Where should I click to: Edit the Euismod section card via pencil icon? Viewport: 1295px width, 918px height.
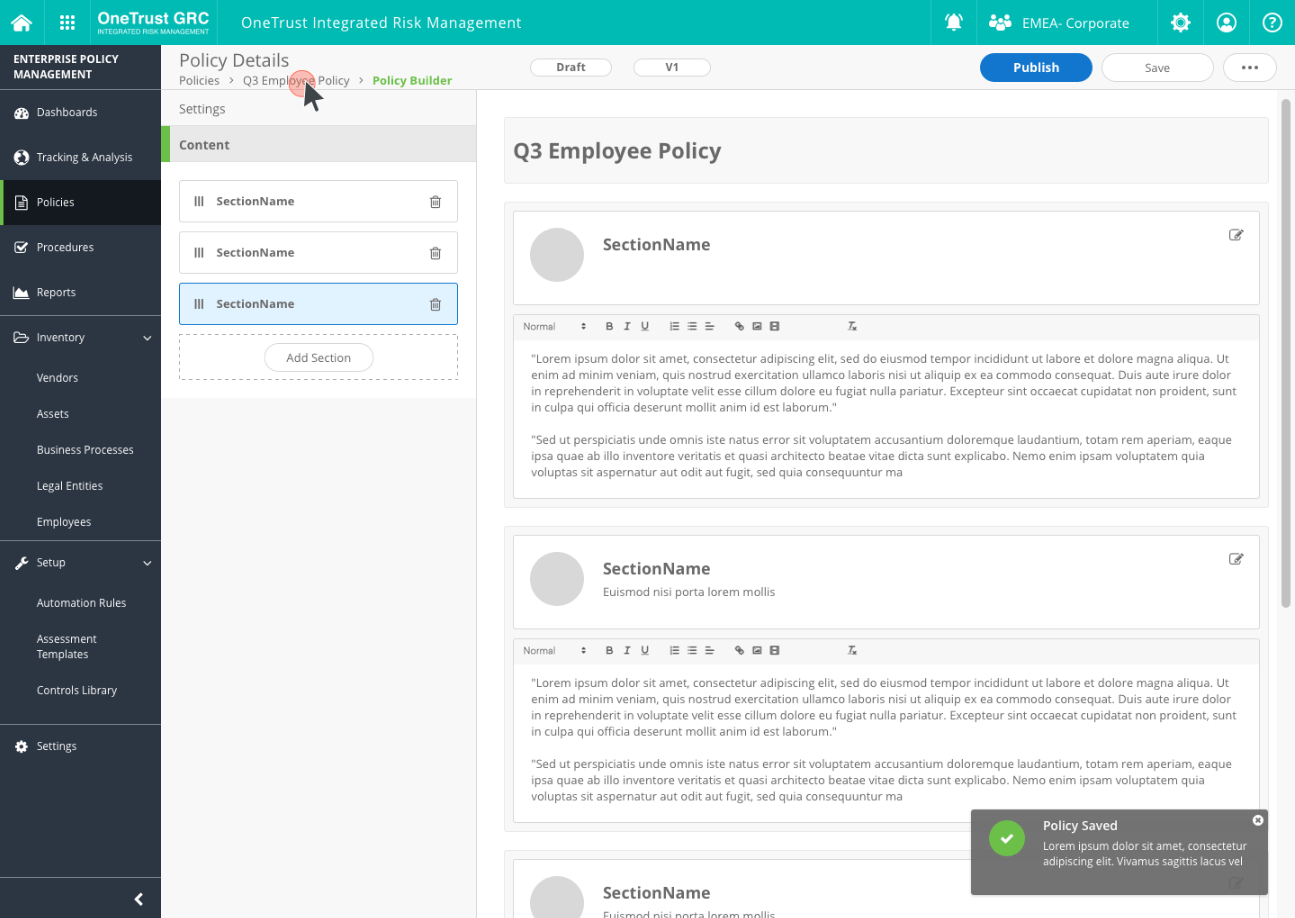coord(1236,559)
